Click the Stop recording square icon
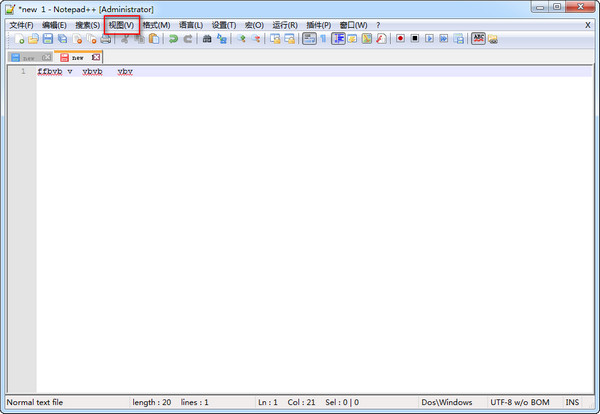The width and height of the screenshot is (600, 414). (415, 38)
